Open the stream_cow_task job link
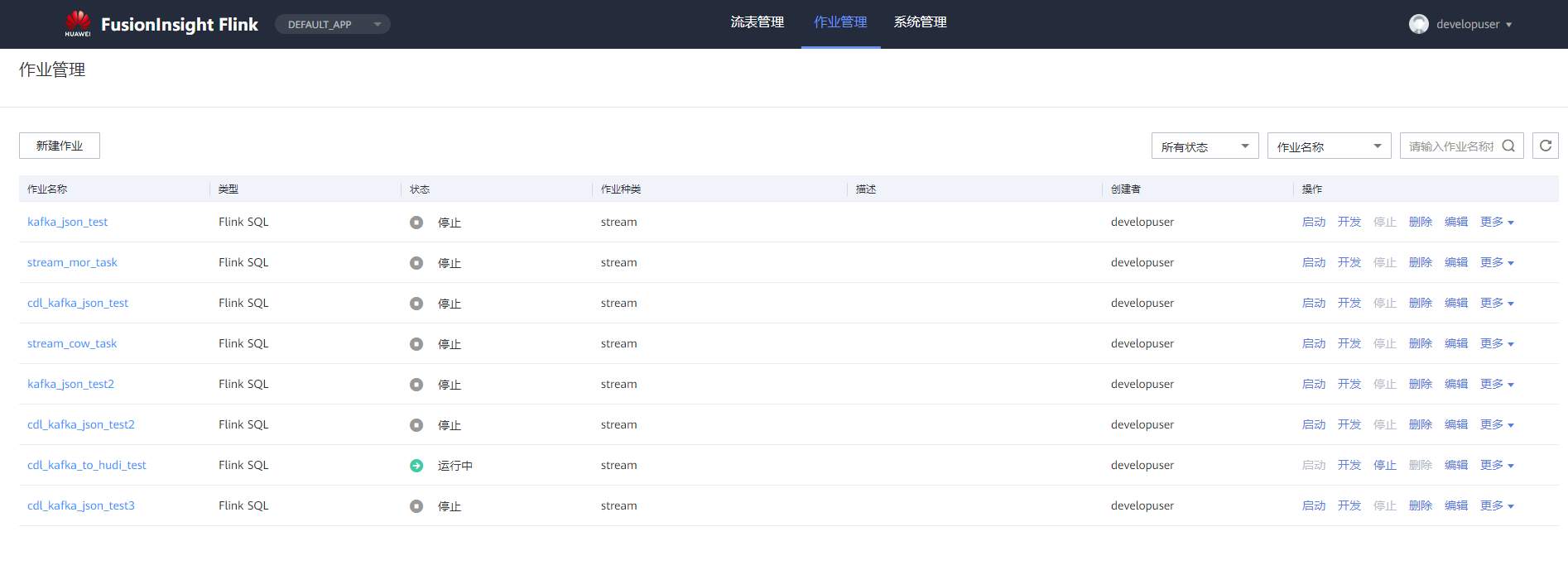The image size is (1568, 565). (72, 343)
